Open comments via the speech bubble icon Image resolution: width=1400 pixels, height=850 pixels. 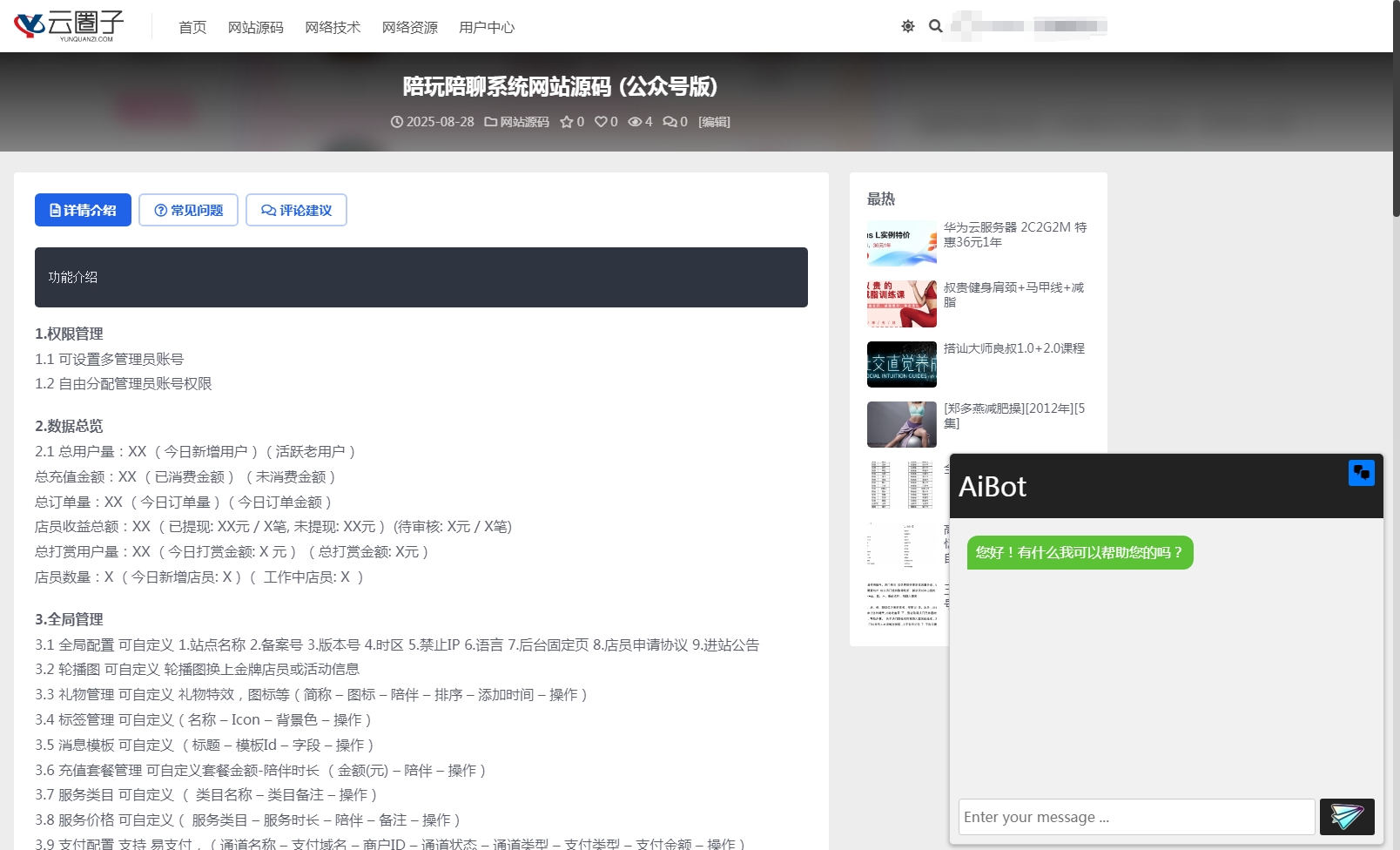(x=668, y=122)
